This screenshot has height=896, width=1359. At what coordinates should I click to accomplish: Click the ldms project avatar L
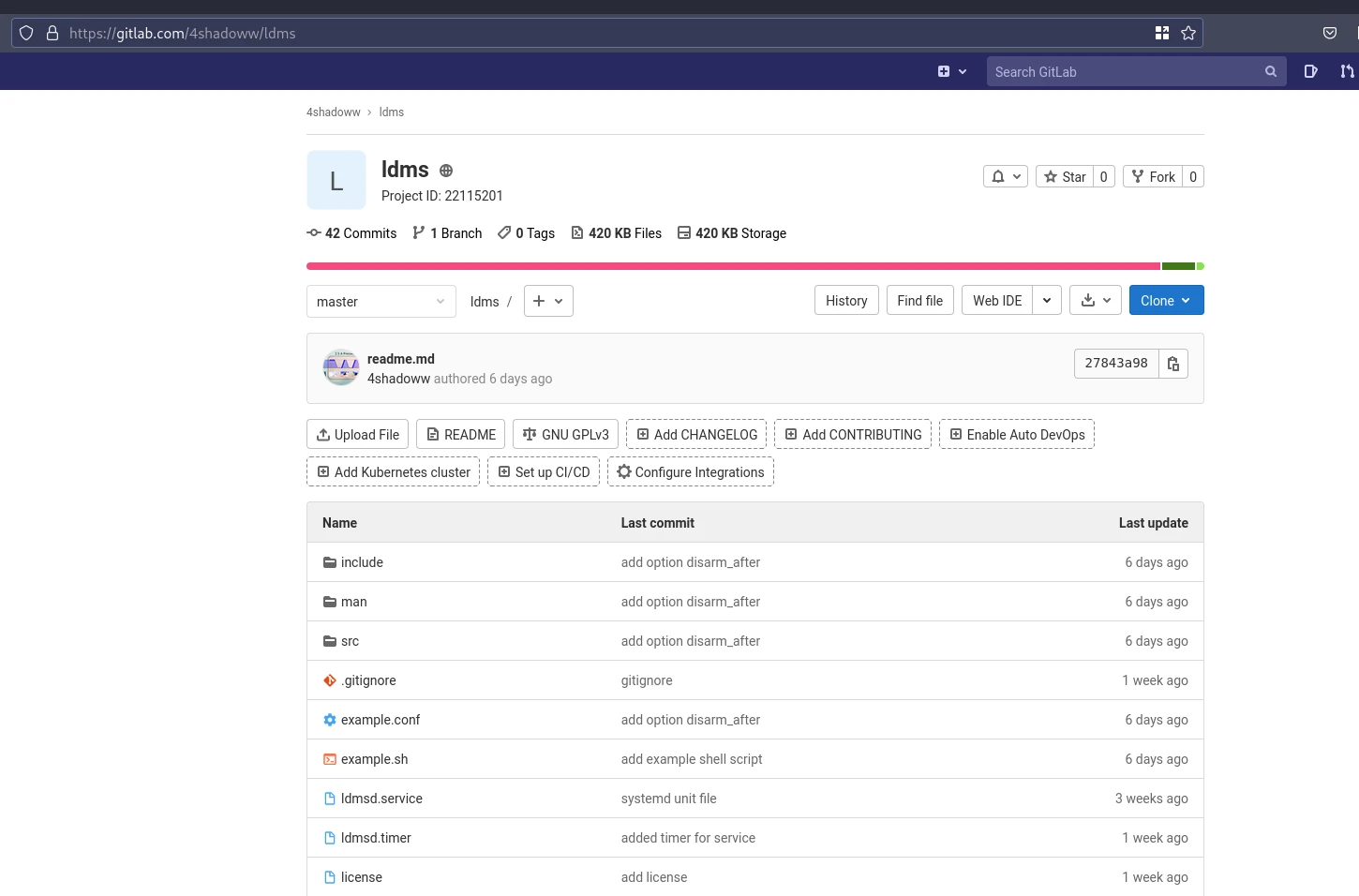coord(336,180)
